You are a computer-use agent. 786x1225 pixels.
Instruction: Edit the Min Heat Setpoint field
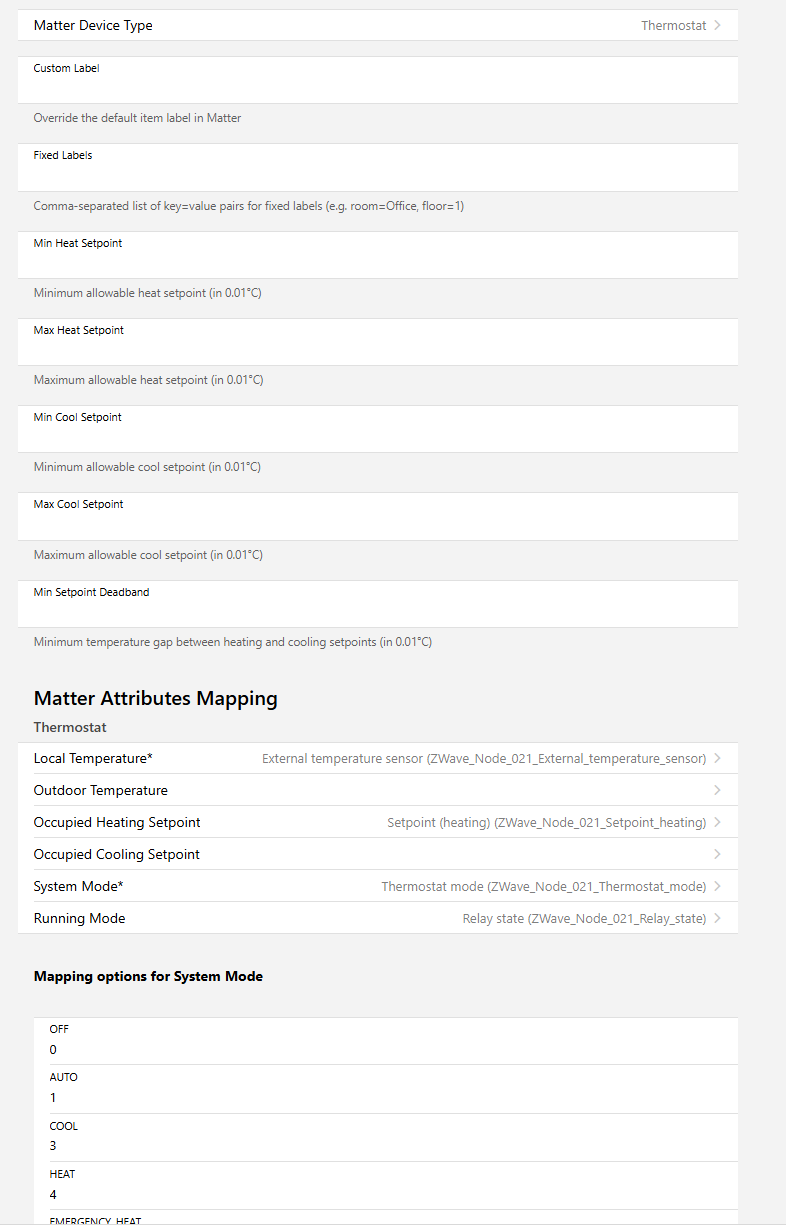coord(377,263)
